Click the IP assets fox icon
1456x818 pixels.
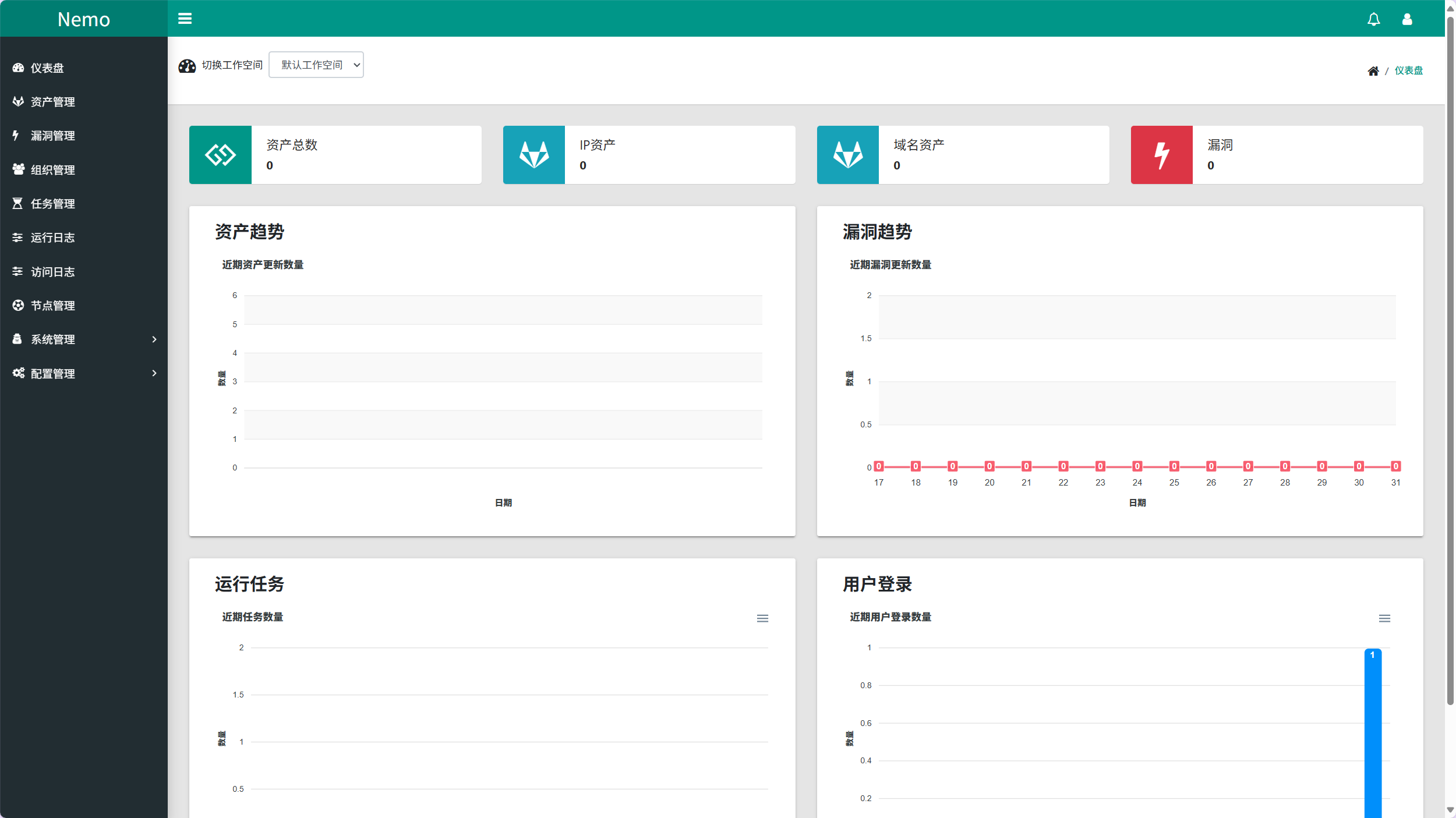coord(533,155)
